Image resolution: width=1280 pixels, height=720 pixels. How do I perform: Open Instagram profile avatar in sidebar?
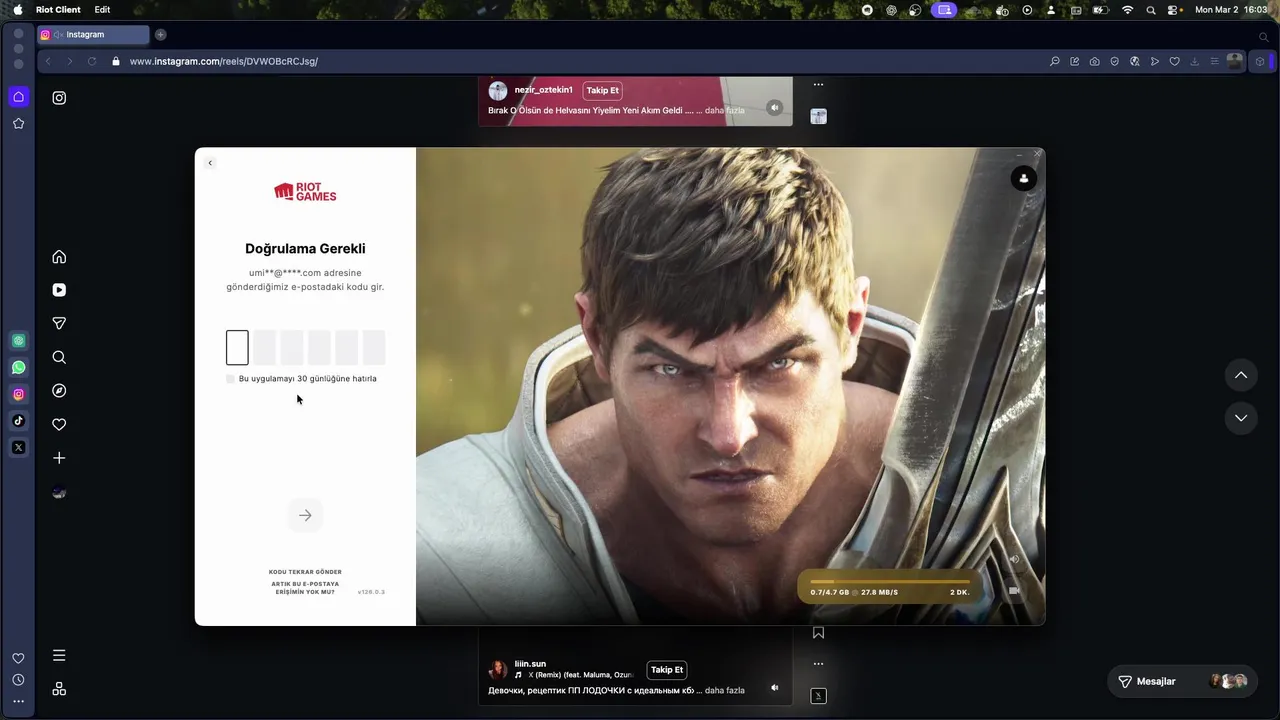[59, 492]
